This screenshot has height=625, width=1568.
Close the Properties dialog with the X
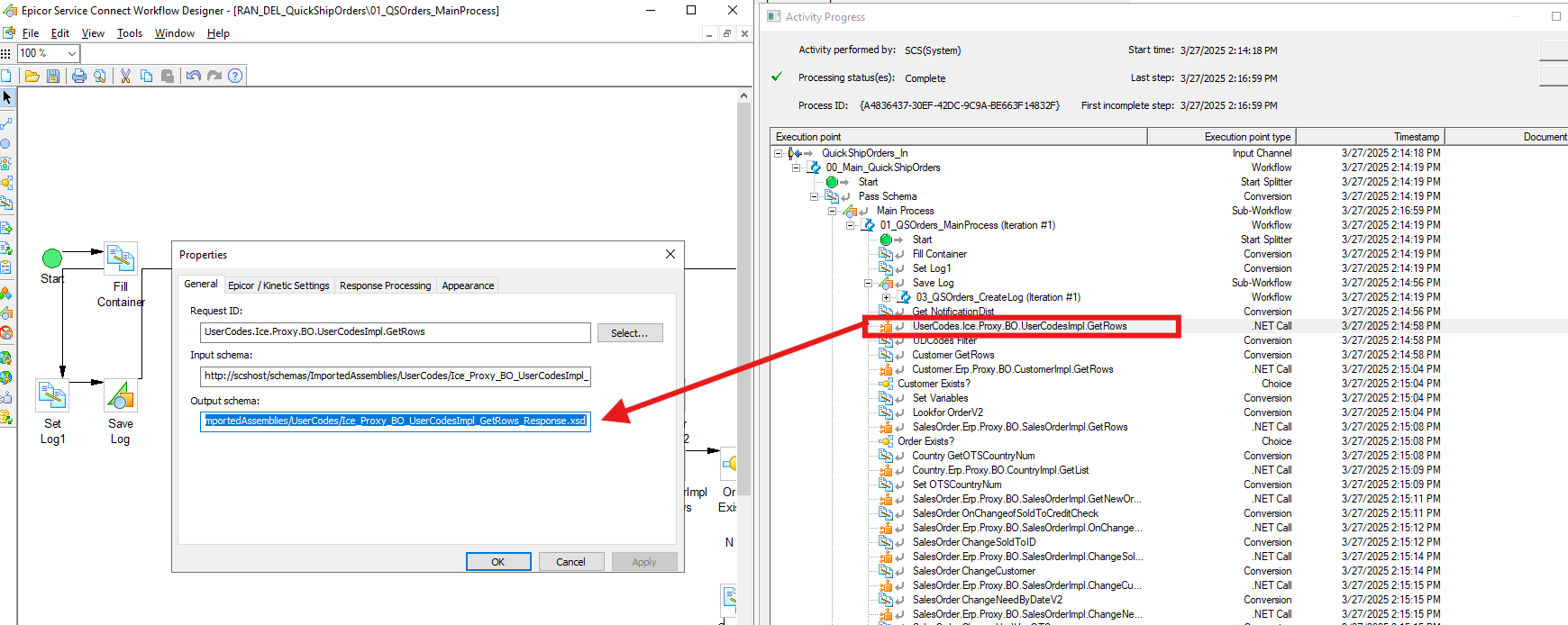pyautogui.click(x=670, y=254)
